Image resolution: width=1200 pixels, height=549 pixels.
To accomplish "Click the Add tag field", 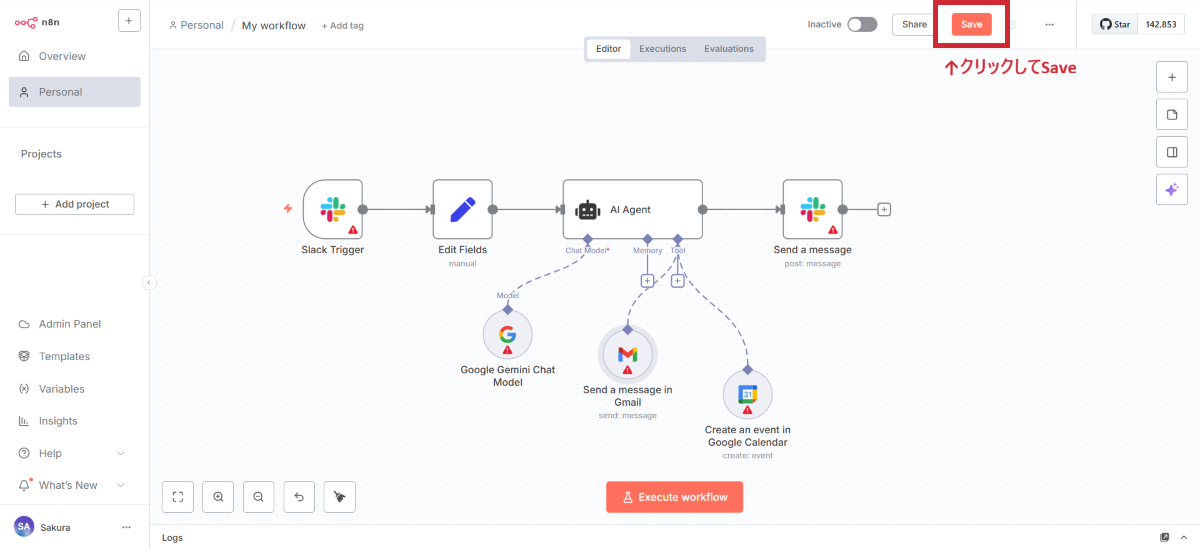I will [343, 26].
